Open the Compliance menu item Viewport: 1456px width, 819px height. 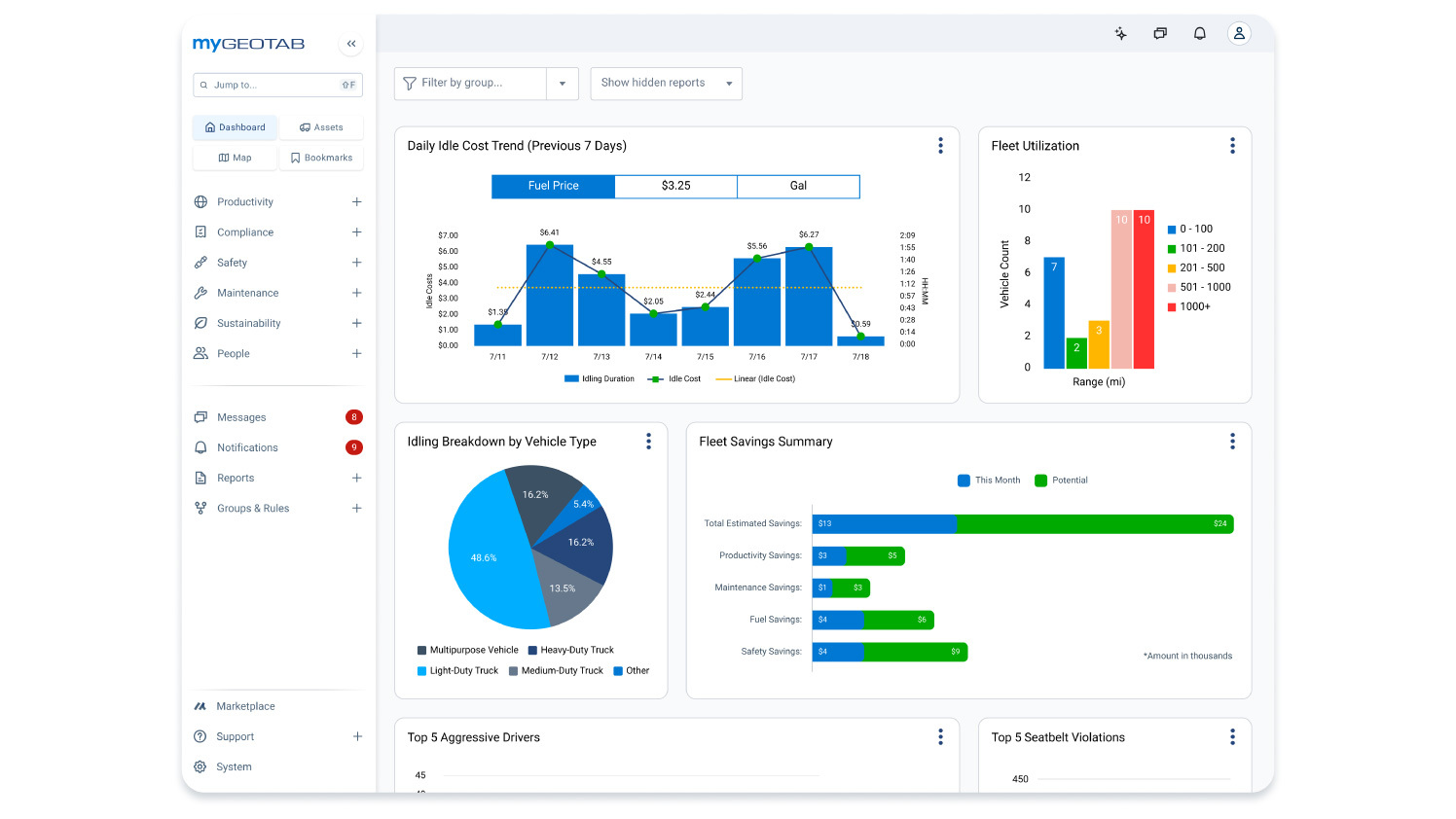pos(246,231)
